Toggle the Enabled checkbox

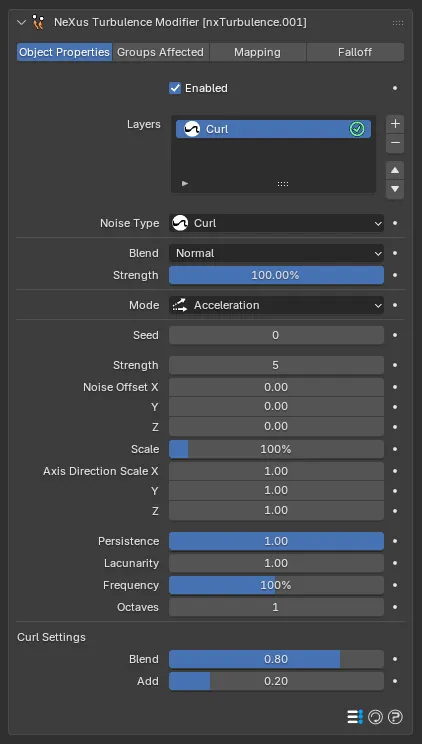point(175,88)
